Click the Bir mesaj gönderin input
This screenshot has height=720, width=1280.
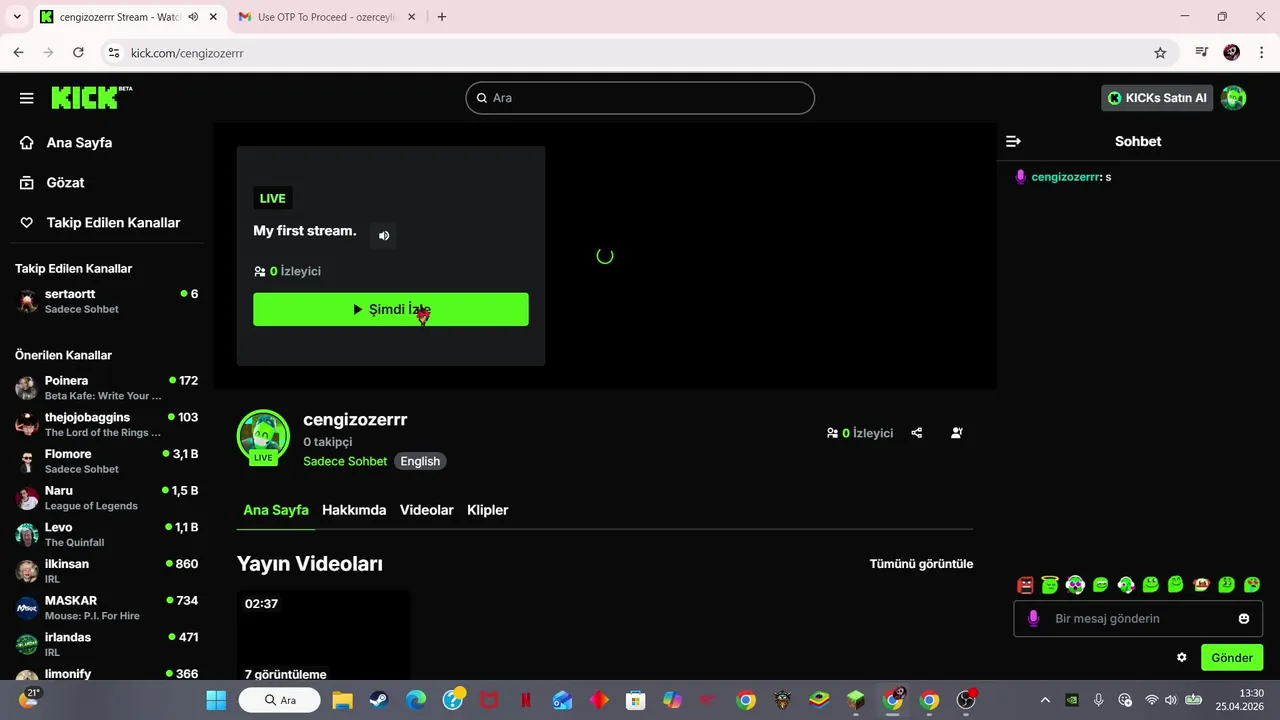pos(1138,619)
